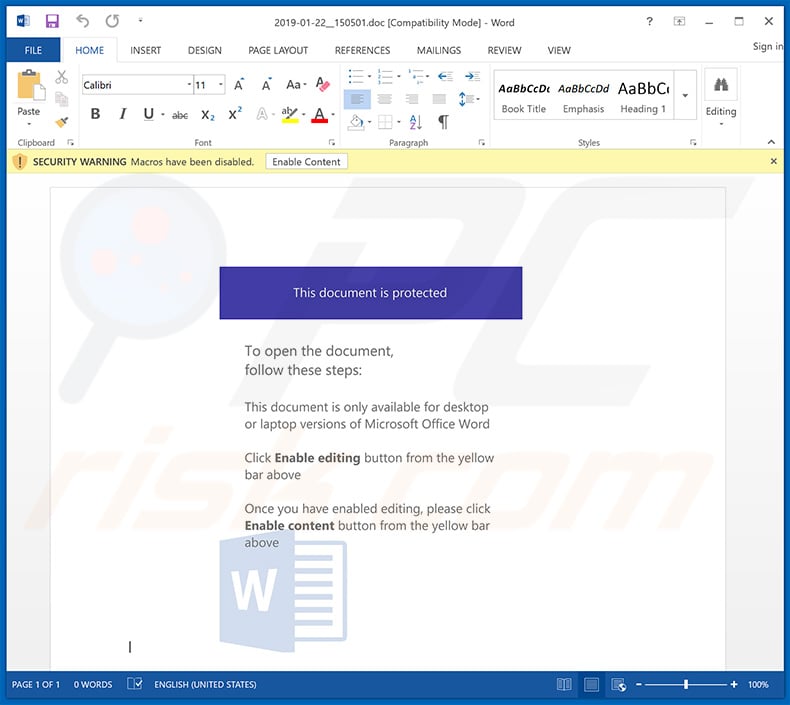Apply subscript formatting
Viewport: 790px width, 705px height.
click(x=208, y=115)
